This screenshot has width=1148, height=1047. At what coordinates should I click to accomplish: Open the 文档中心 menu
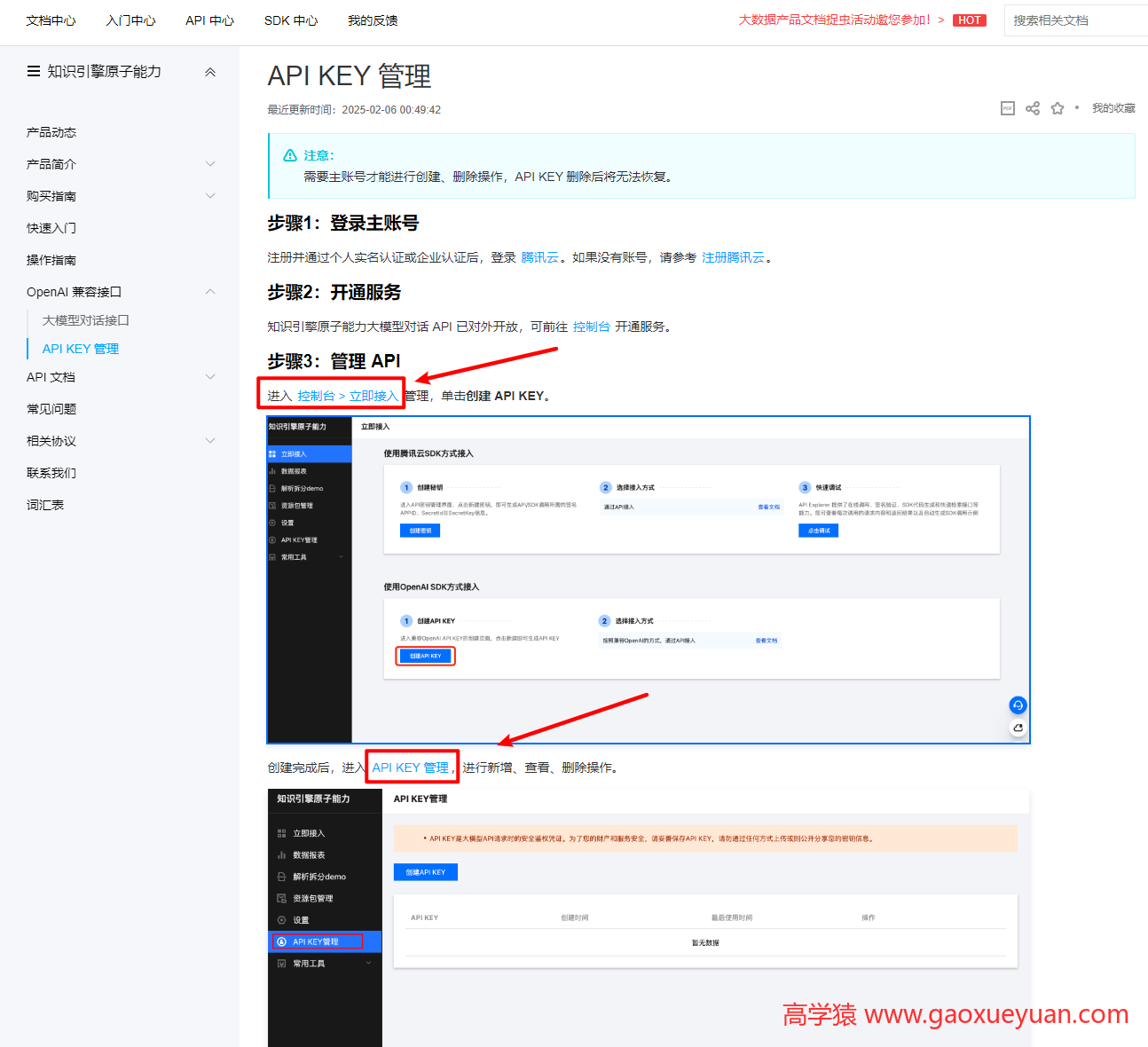pos(50,20)
